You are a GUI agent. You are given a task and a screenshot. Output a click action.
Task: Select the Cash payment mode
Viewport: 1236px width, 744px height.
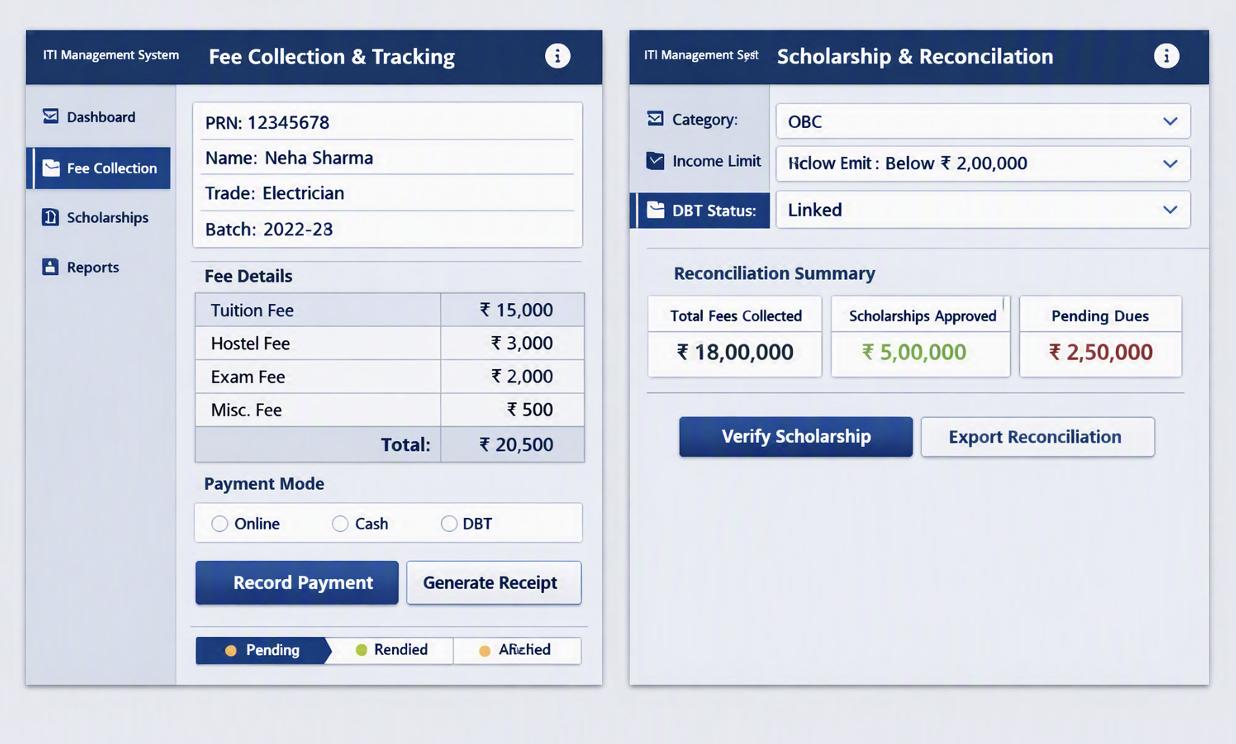(x=340, y=524)
